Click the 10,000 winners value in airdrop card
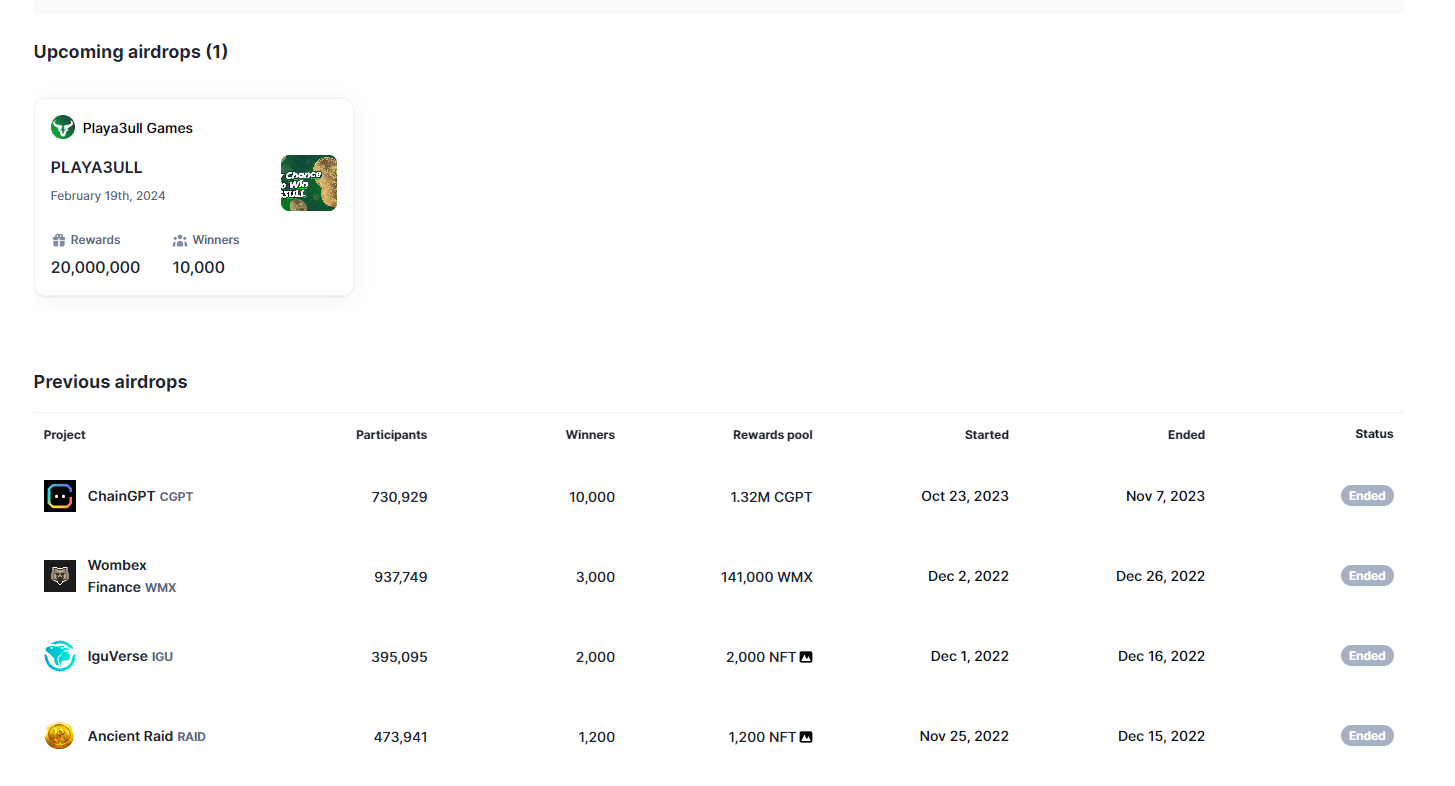The height and width of the screenshot is (786, 1455). 199,267
